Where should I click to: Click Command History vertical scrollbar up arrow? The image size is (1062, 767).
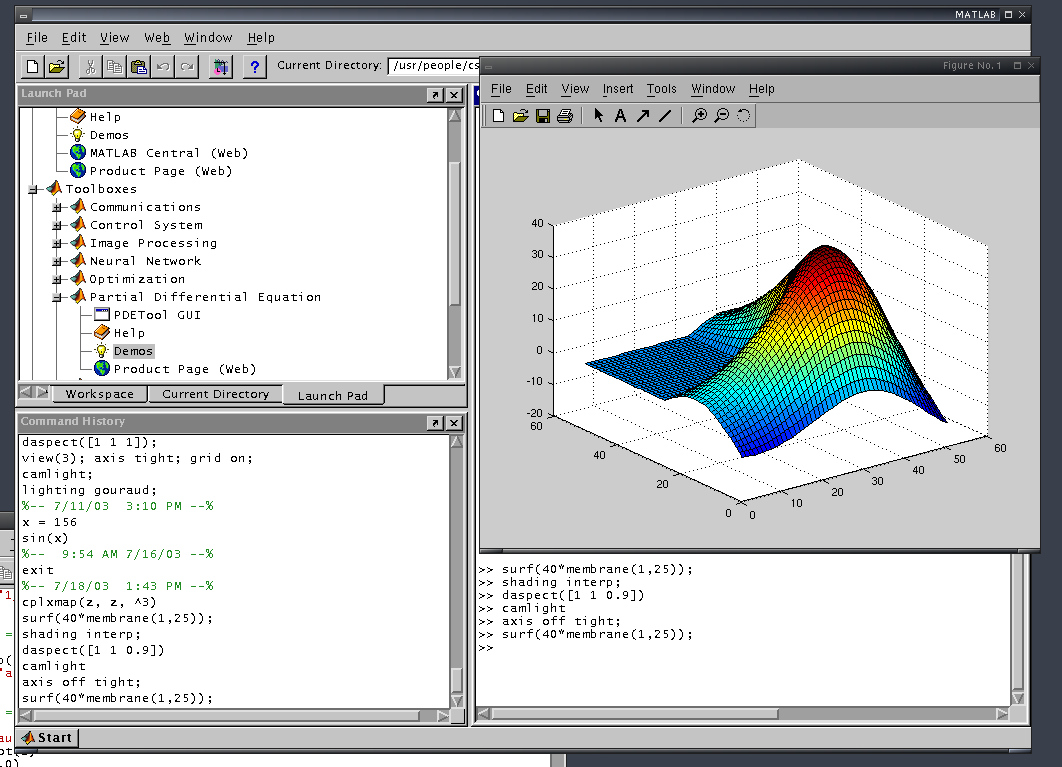456,442
